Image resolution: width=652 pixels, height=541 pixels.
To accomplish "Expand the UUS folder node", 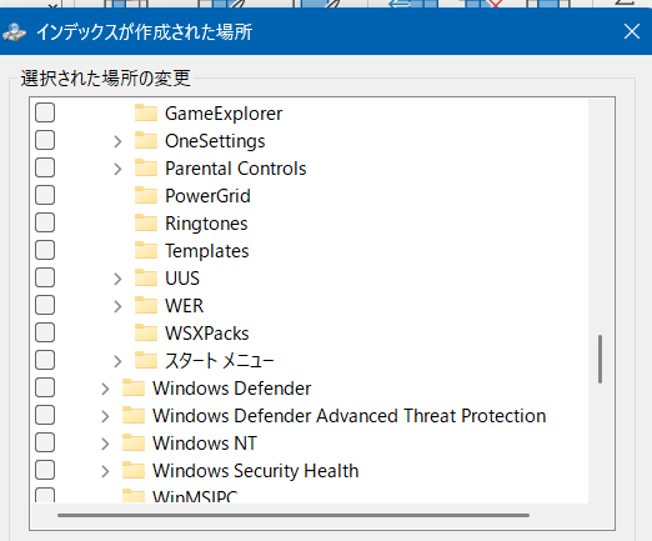I will click(118, 279).
